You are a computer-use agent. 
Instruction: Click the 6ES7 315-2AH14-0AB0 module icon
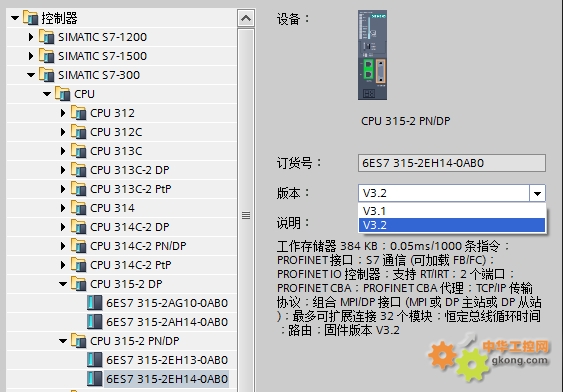[94, 322]
